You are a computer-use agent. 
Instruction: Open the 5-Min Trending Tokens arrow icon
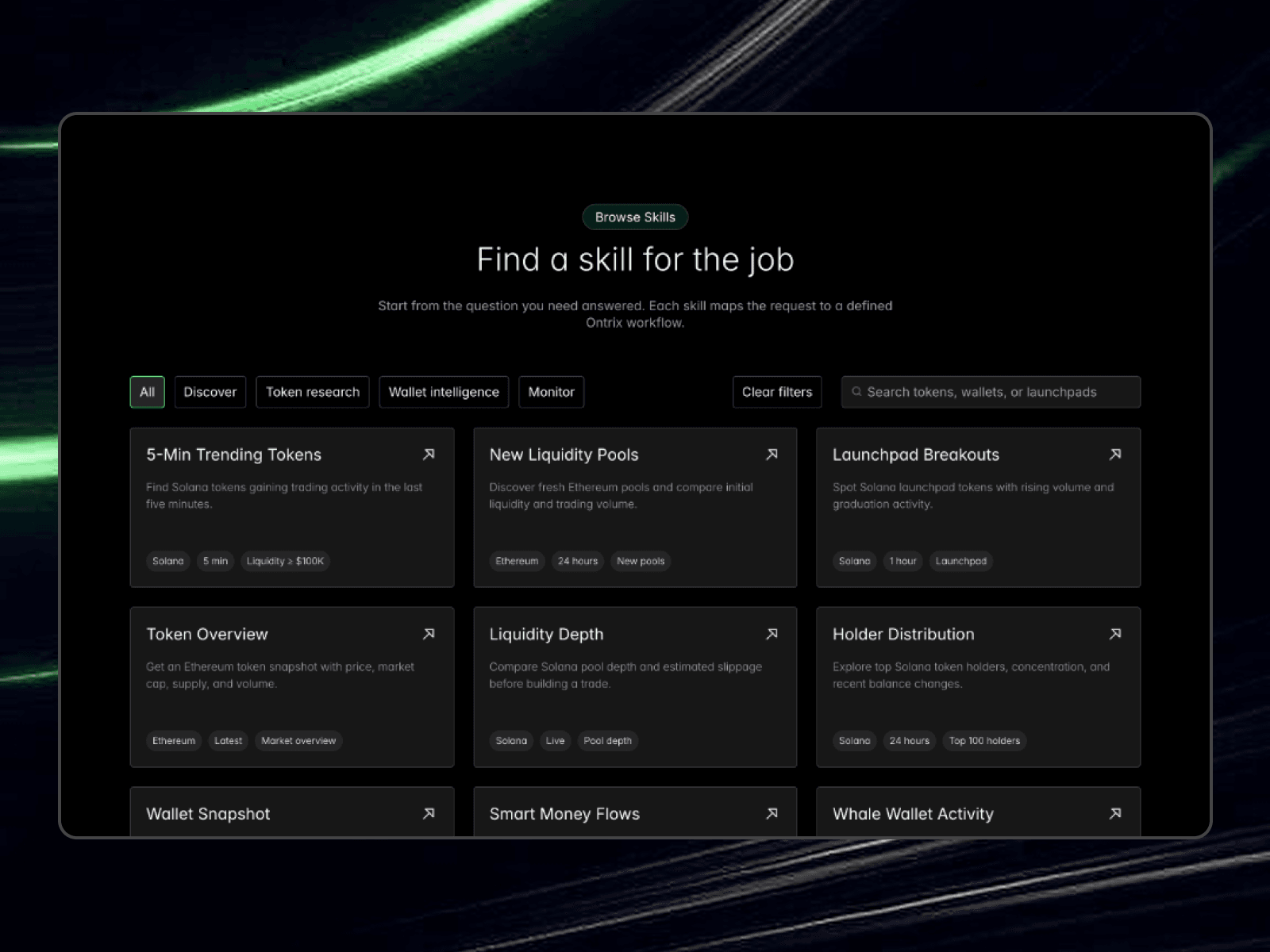tap(429, 455)
